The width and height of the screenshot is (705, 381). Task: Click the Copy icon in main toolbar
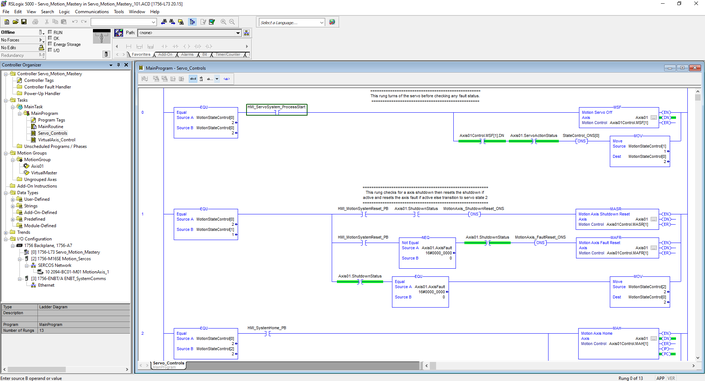[x=55, y=22]
